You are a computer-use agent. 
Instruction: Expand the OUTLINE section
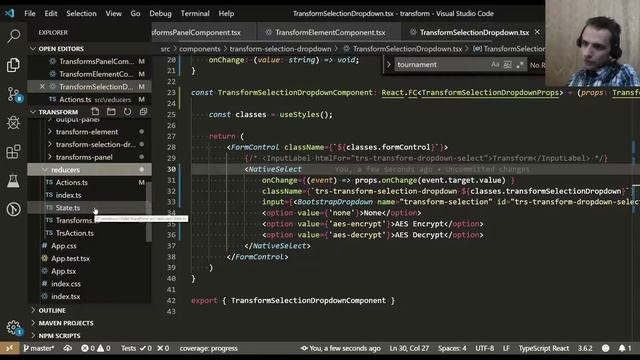click(52, 311)
